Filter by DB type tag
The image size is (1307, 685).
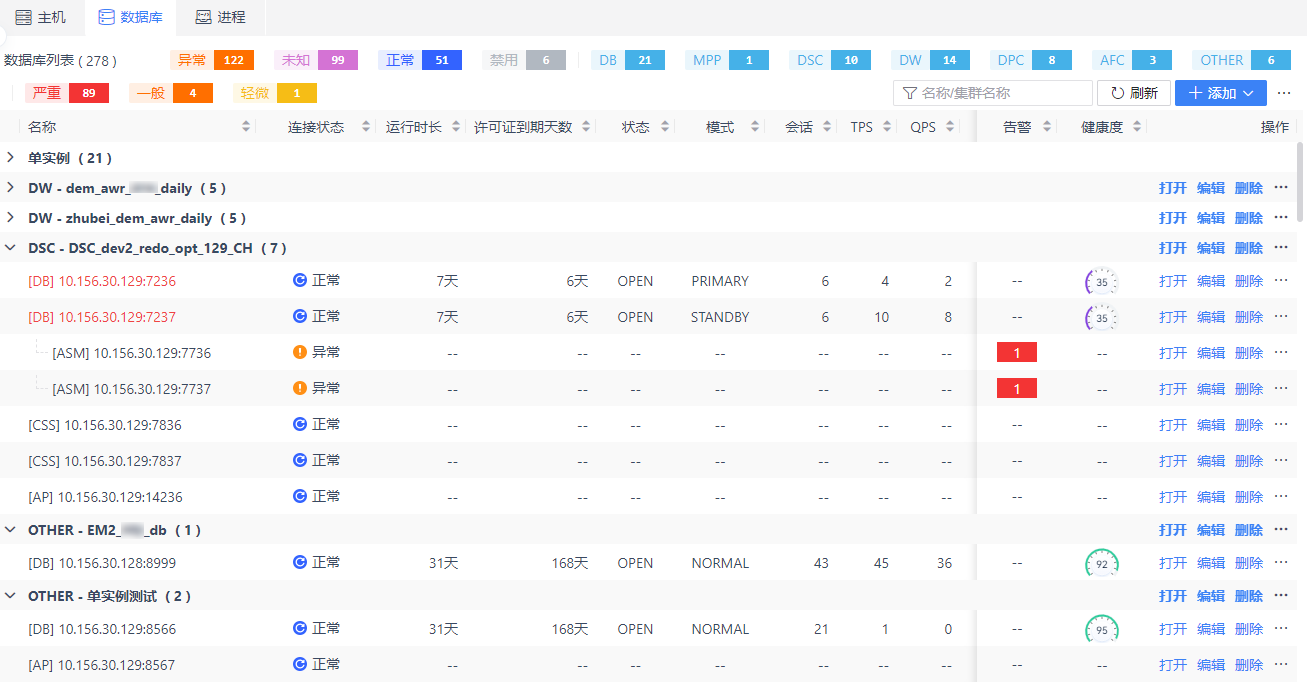pos(628,60)
